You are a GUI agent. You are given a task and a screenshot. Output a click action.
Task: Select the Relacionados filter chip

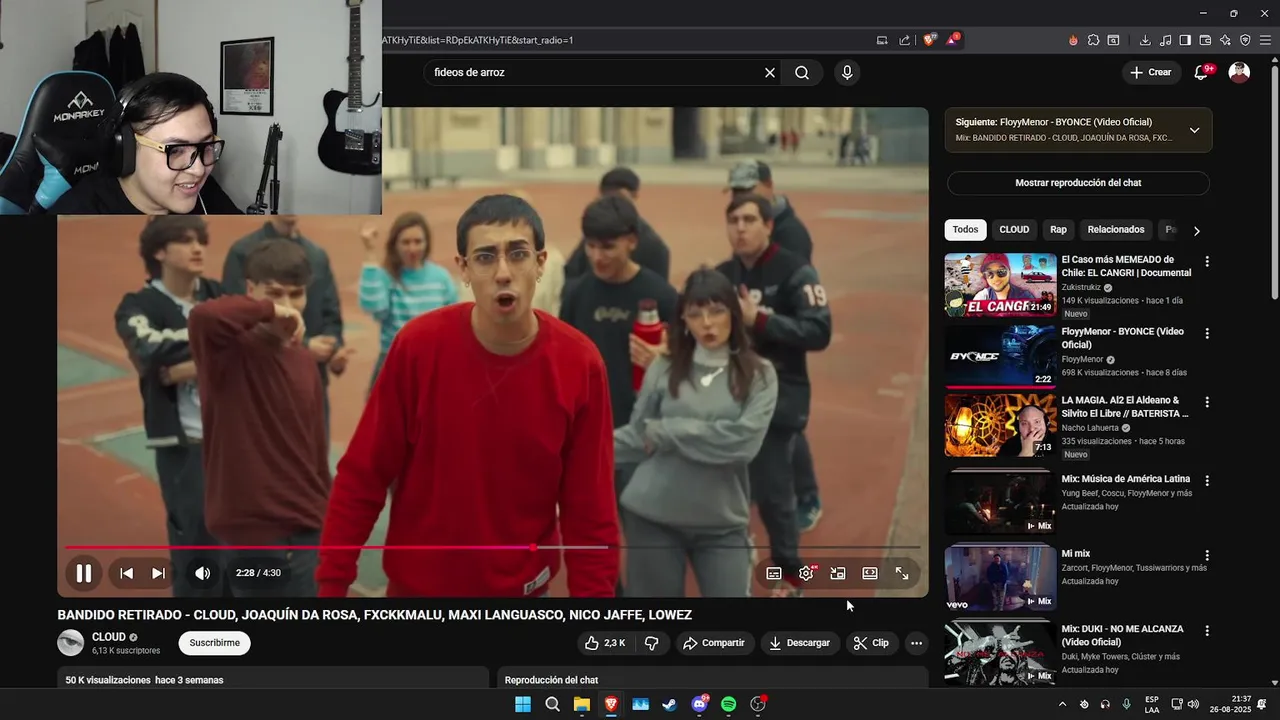1116,230
